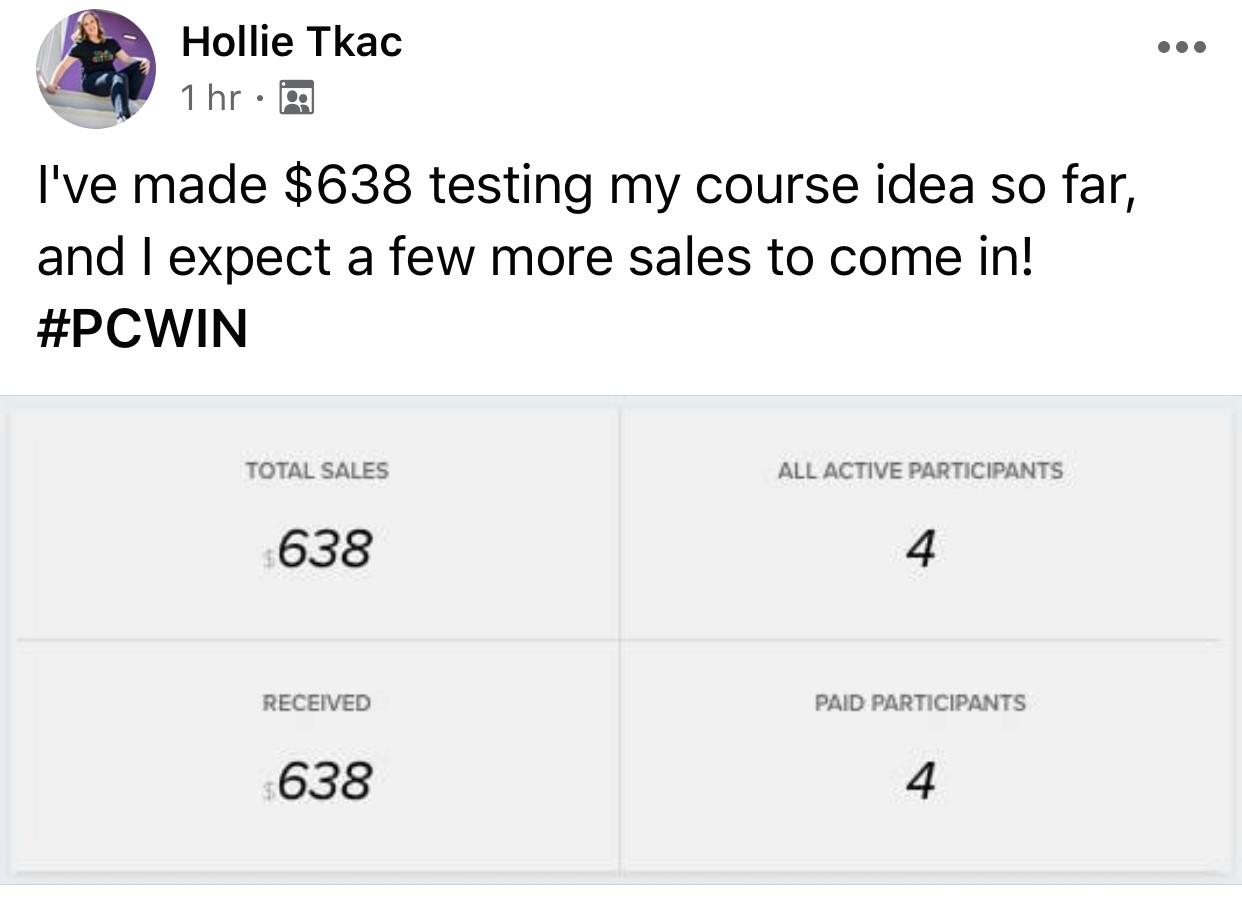Click the All Active Participants label

click(920, 470)
